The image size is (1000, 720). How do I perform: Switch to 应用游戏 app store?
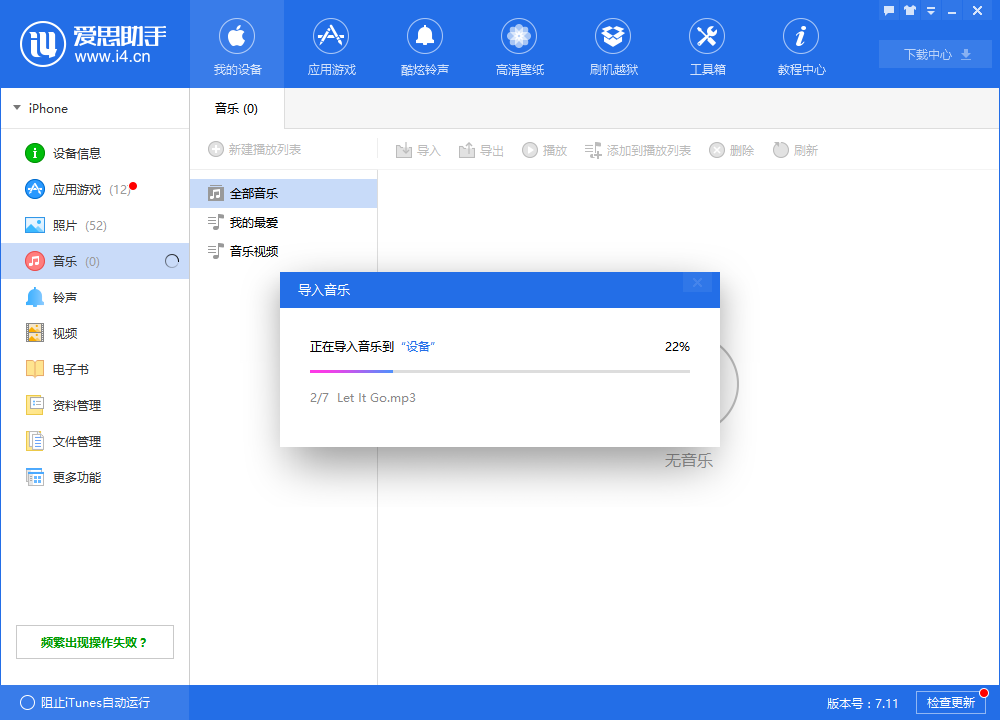click(x=331, y=45)
